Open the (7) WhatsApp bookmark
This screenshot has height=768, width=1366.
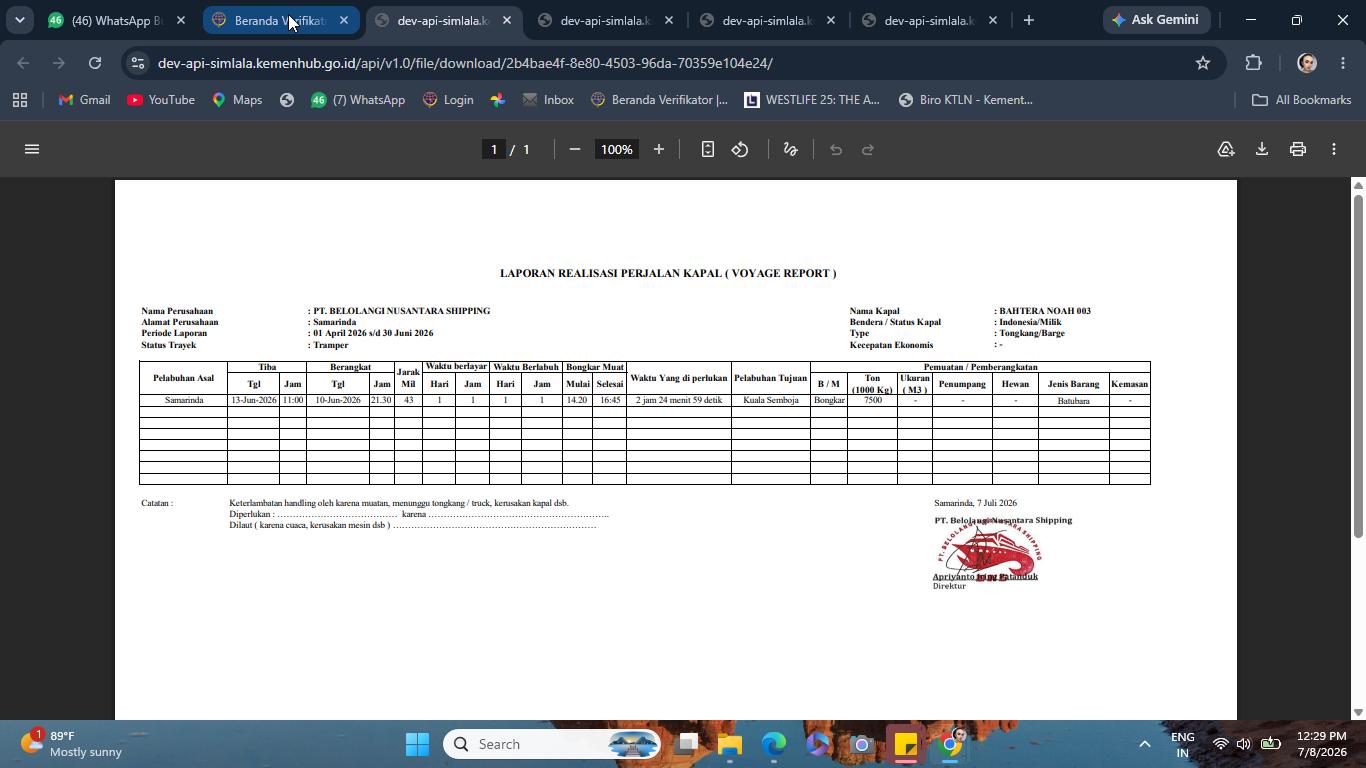click(358, 100)
